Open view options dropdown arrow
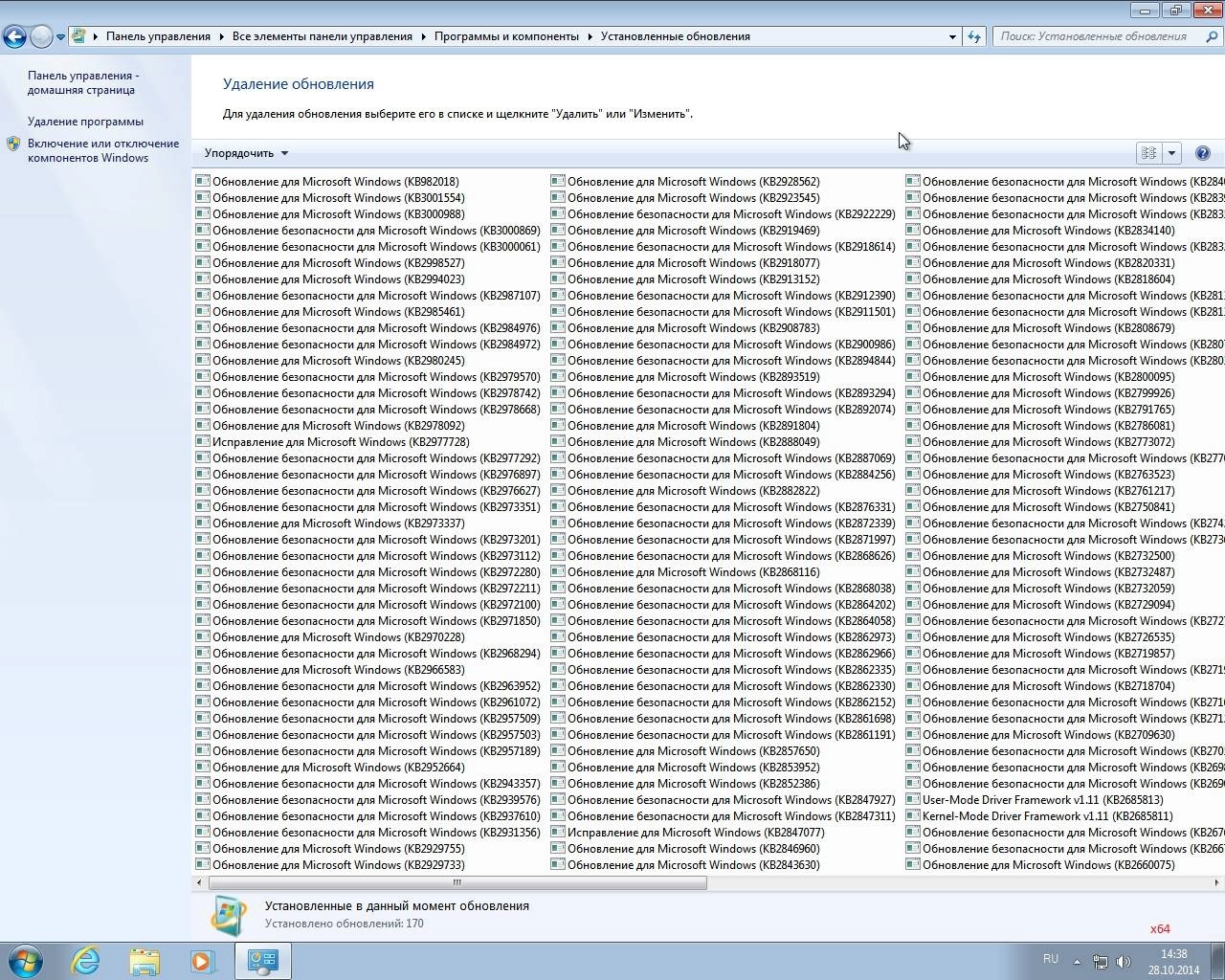 click(1171, 153)
